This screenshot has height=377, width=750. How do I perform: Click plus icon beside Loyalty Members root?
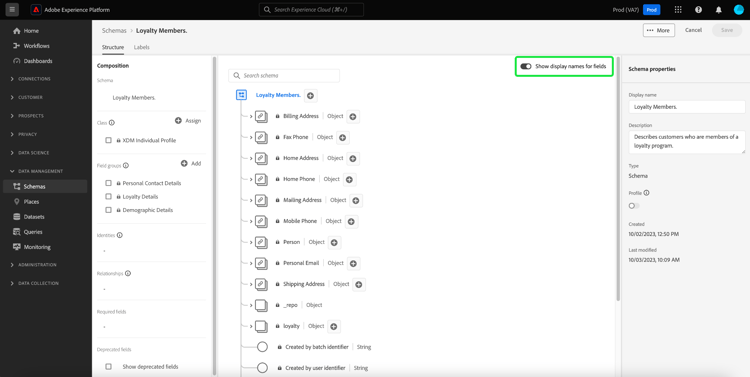[310, 96]
